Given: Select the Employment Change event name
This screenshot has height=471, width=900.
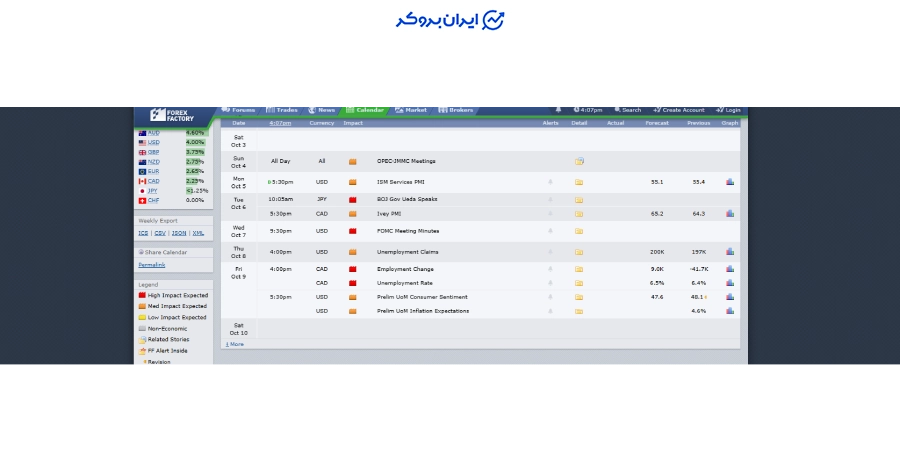Looking at the screenshot, I should [x=405, y=269].
